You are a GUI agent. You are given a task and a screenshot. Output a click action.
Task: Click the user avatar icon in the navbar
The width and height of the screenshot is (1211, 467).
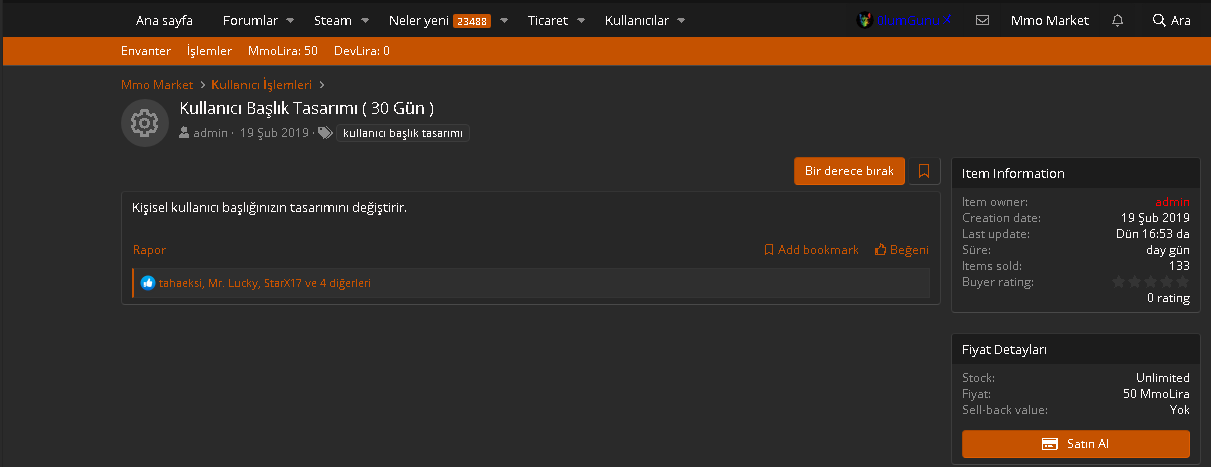coord(865,20)
